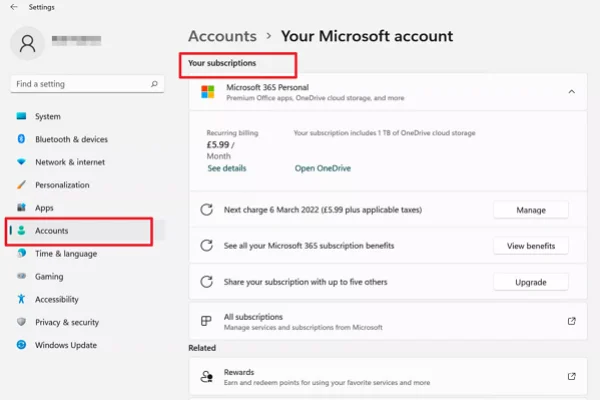Image resolution: width=600 pixels, height=400 pixels.
Task: Open the System settings icon
Action: (21, 116)
